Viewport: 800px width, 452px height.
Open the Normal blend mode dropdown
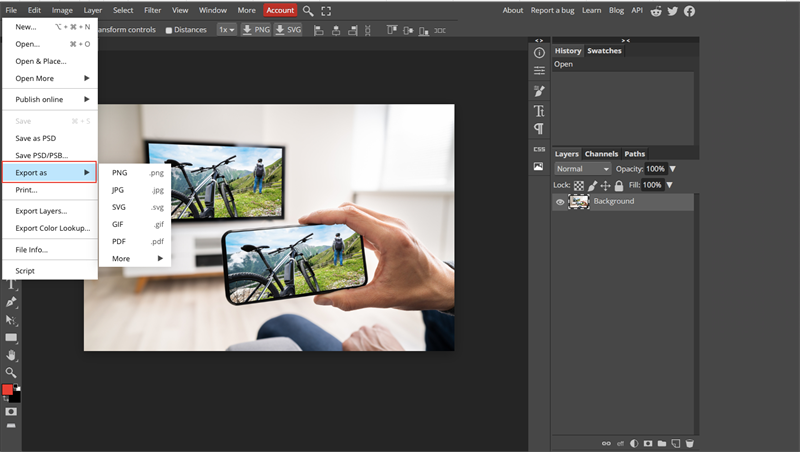[582, 169]
